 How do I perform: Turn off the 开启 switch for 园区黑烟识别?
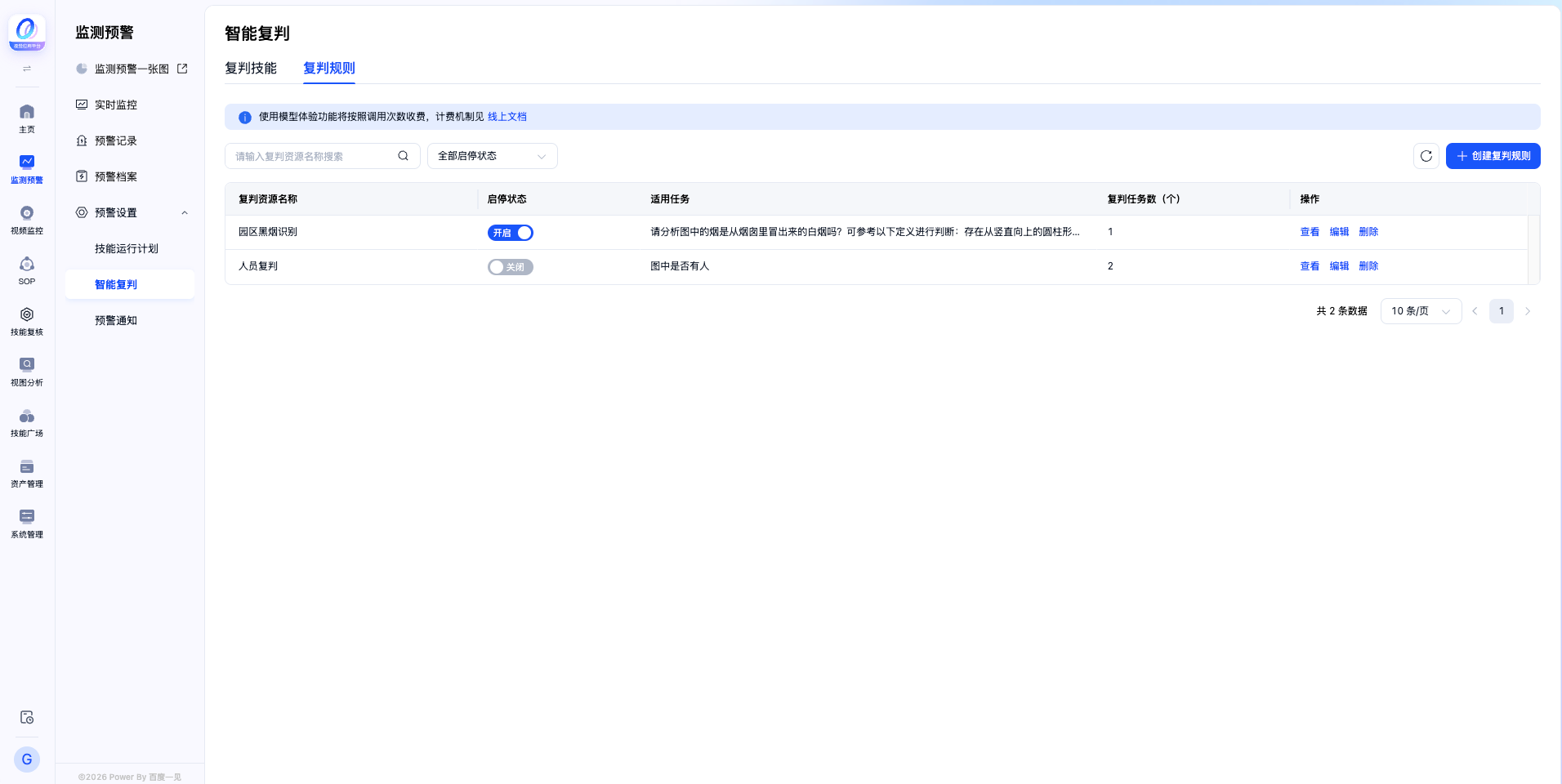pyautogui.click(x=511, y=233)
